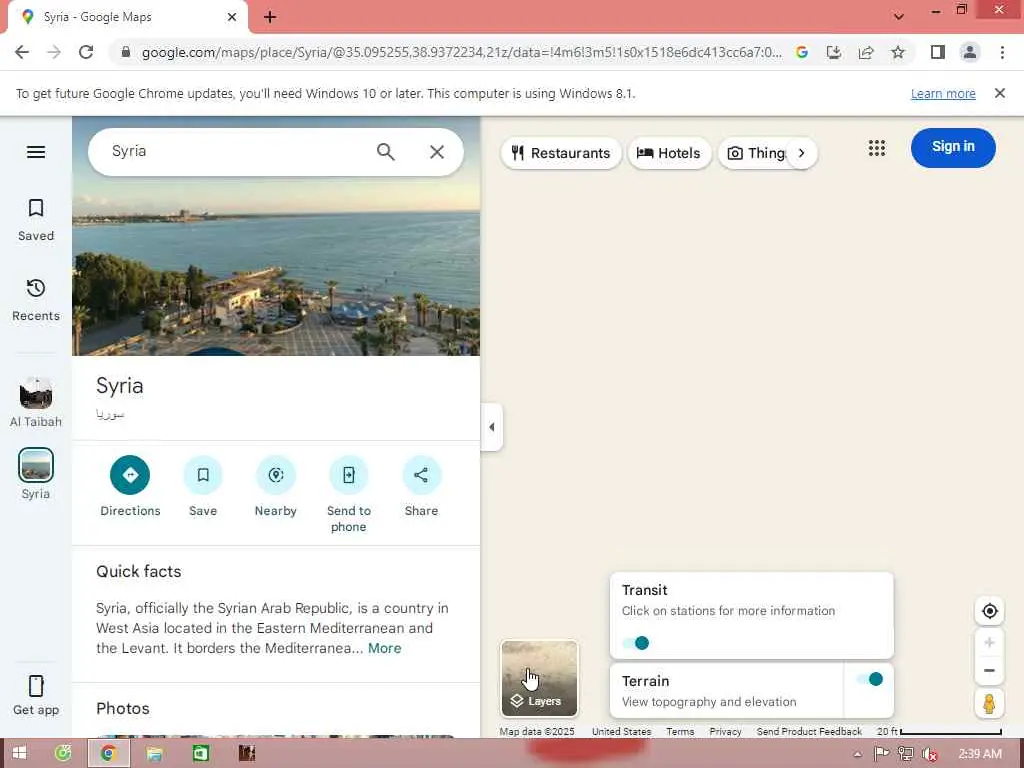Click the map scale bar
1024x768 pixels.
[x=939, y=731]
